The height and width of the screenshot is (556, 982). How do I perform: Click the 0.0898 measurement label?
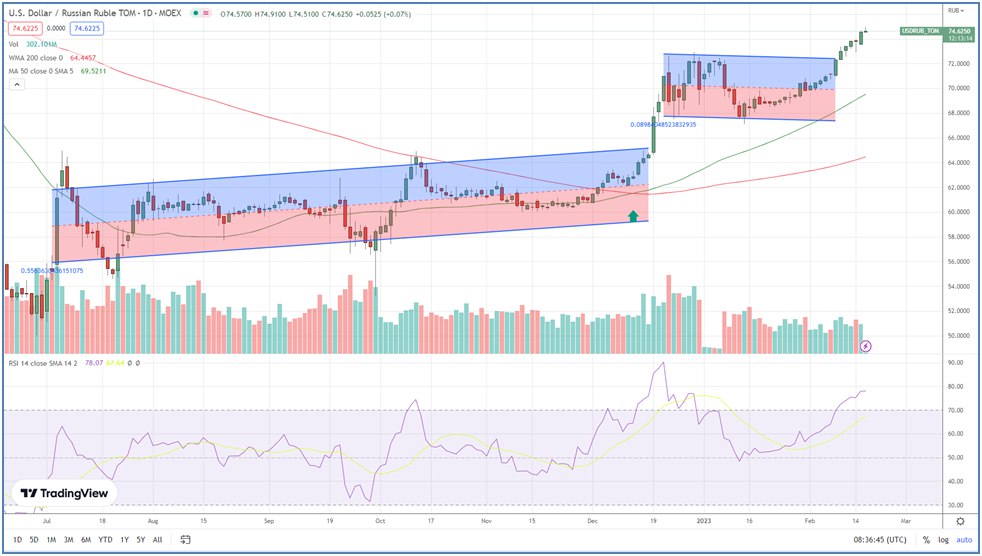[x=663, y=125]
